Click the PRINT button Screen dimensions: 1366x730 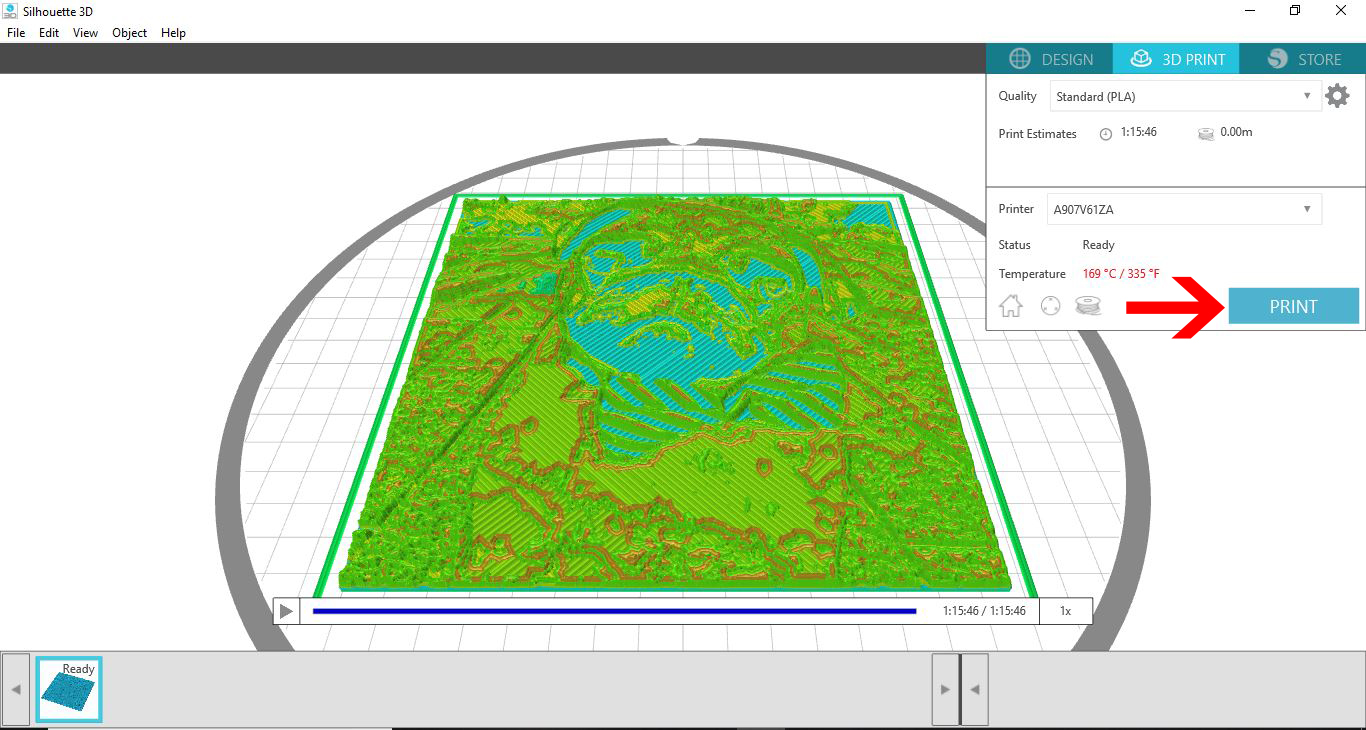[1293, 306]
